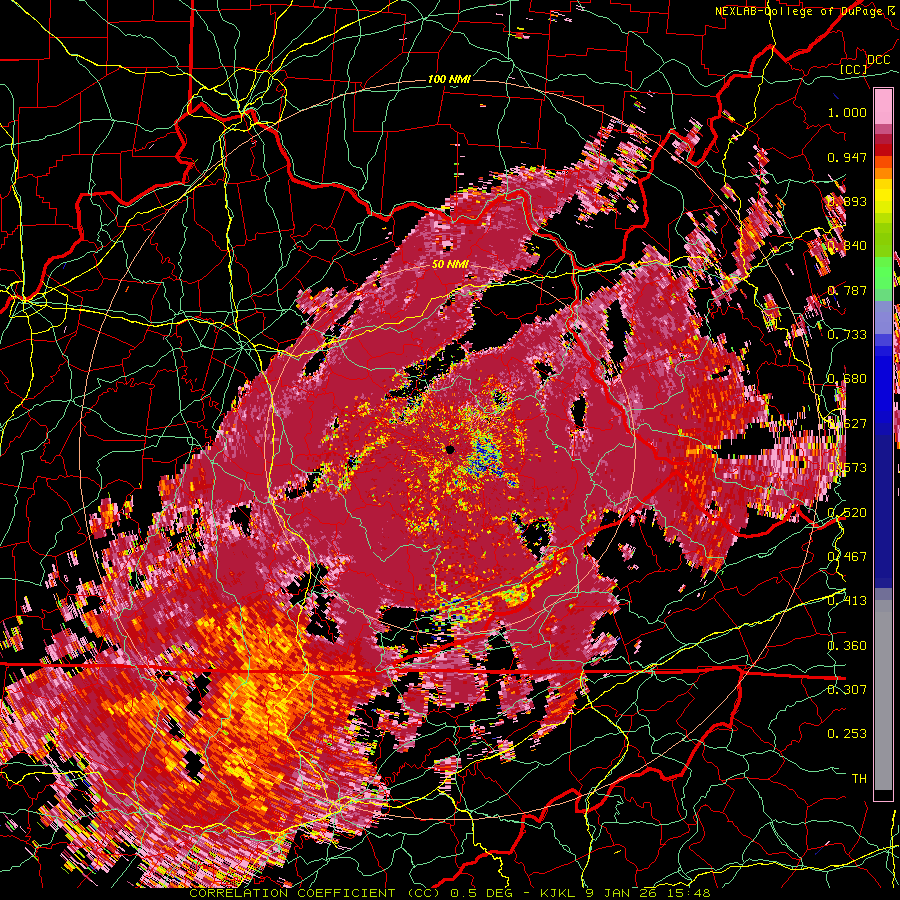The image size is (900, 900).
Task: Click the "DCC" label above the color scale
Action: tap(878, 60)
